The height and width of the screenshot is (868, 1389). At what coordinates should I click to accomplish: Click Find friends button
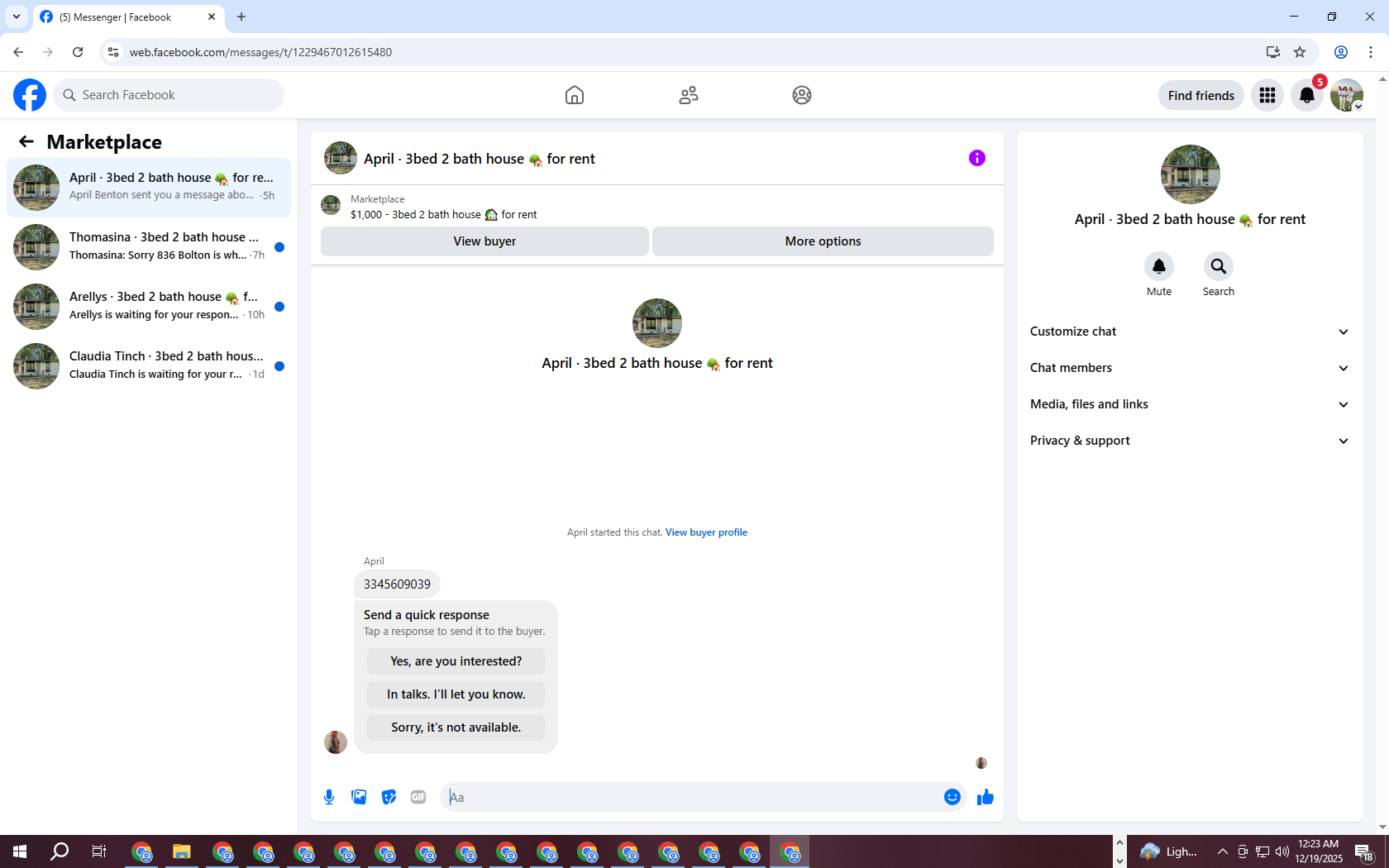[1201, 95]
